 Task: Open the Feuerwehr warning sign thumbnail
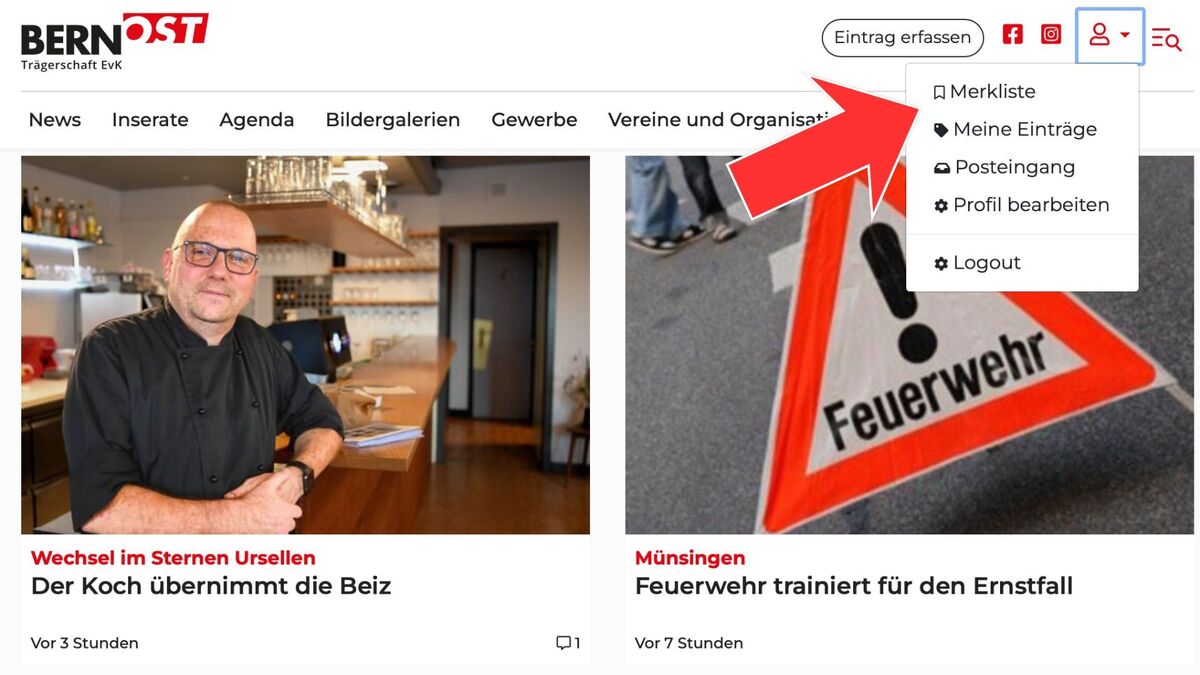point(909,345)
